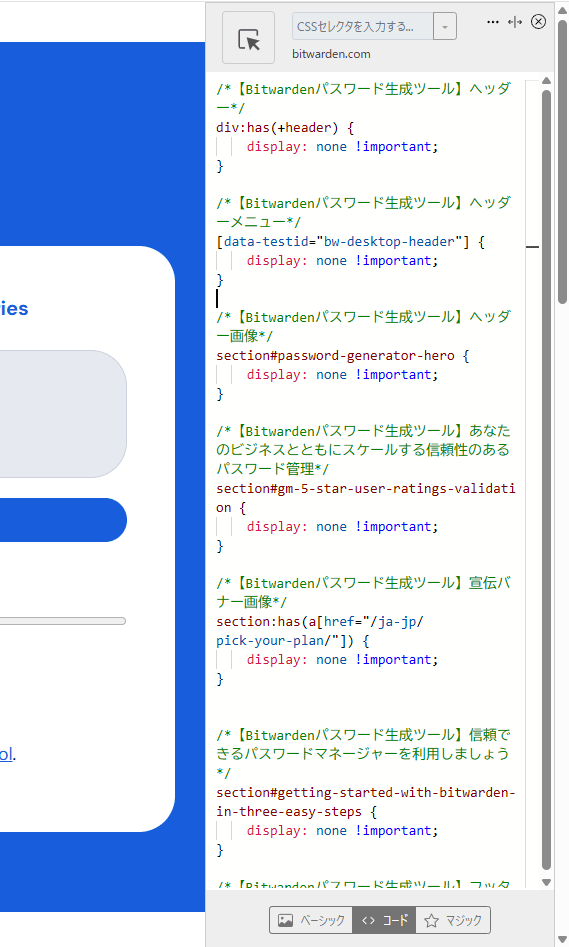Focus the CSS selector input field
This screenshot has width=569, height=947.
click(x=362, y=27)
